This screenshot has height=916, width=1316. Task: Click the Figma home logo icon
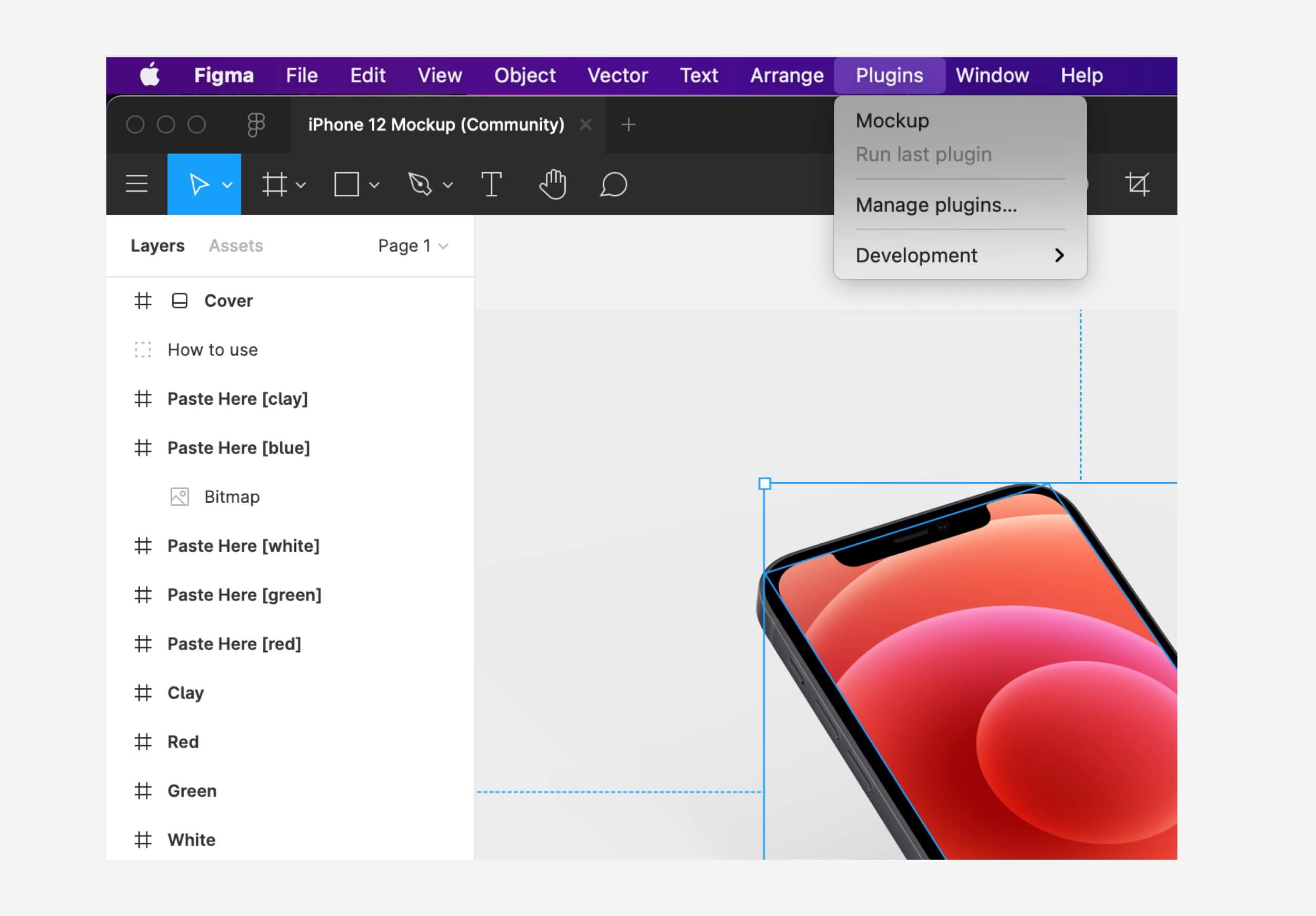[256, 124]
